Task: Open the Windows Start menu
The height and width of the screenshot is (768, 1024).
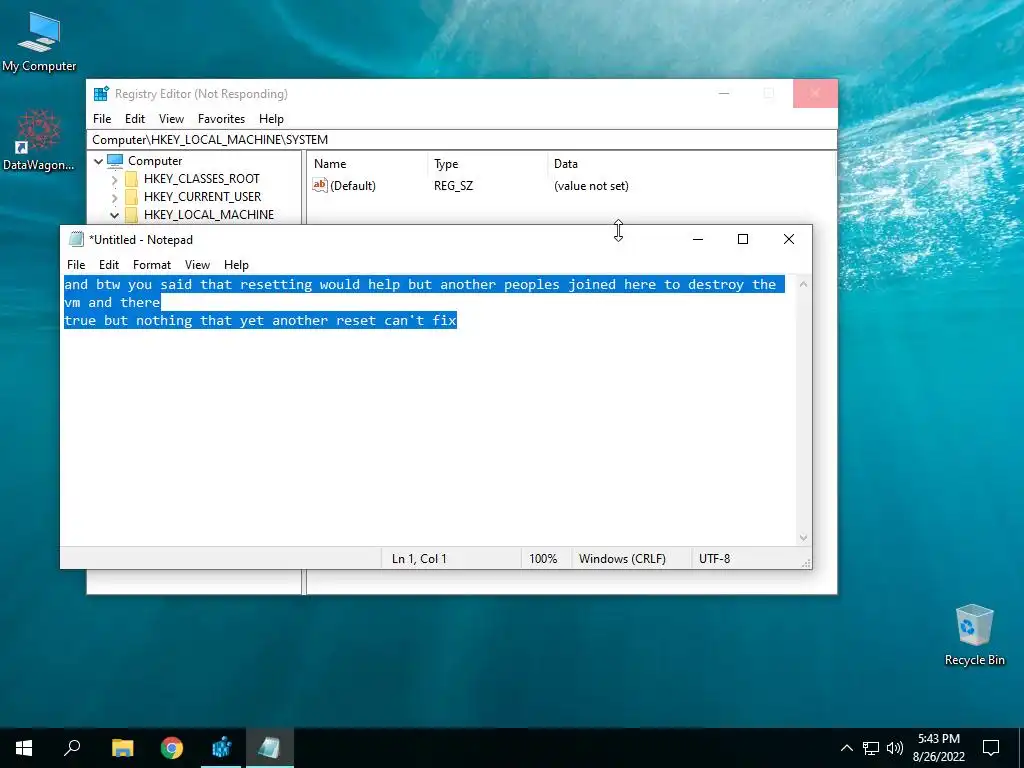Action: (24, 748)
